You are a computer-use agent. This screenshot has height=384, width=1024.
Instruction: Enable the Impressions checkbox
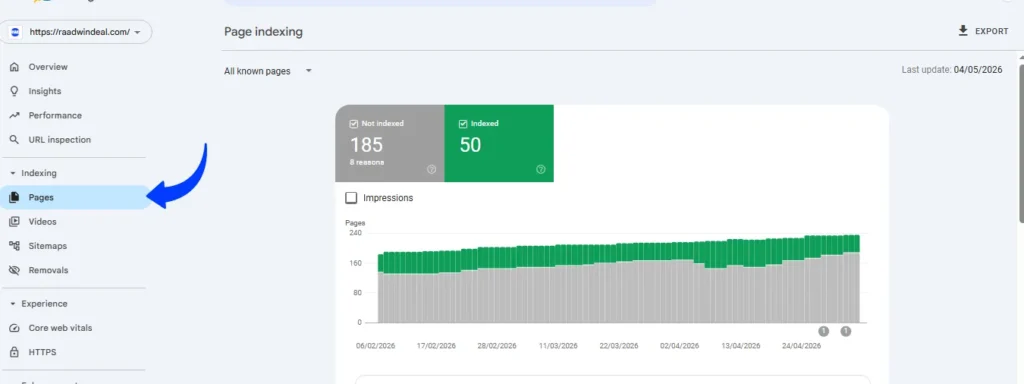click(351, 197)
